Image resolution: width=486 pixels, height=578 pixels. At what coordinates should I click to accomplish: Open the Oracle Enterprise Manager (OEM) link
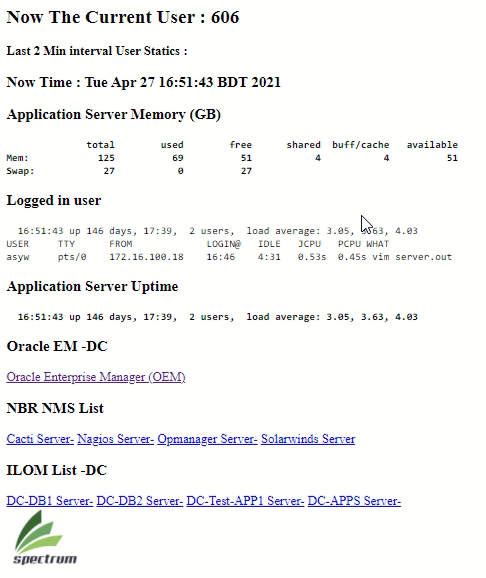[x=96, y=377]
